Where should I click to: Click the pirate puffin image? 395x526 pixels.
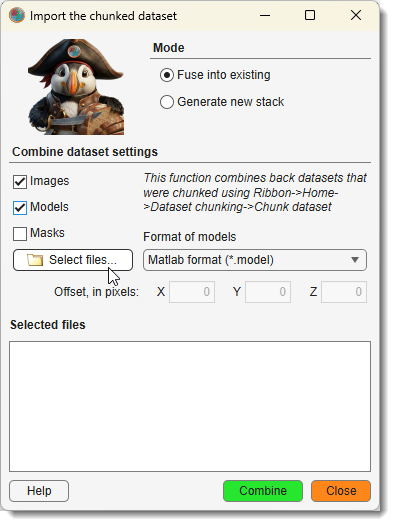[76, 87]
